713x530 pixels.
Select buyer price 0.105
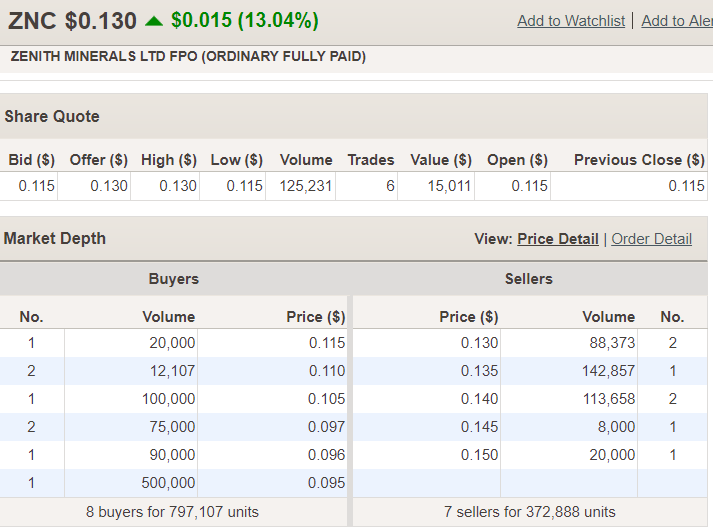coord(326,399)
